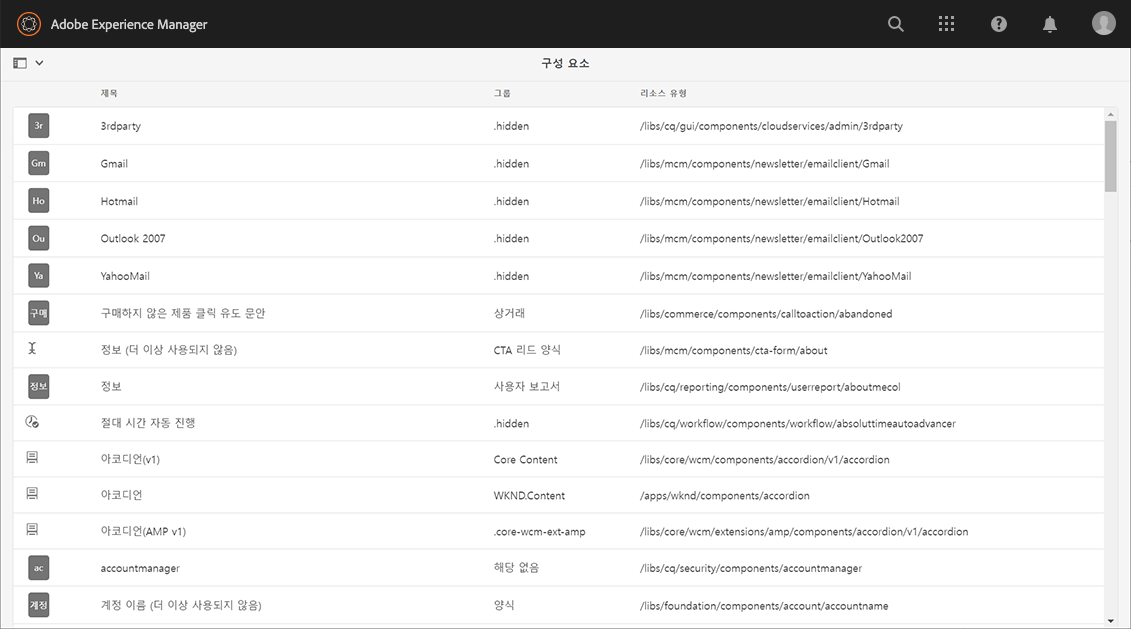Screen dimensions: 1131x629
Task: Click the accordion icon for WKND 아코디언
Action: click(x=32, y=494)
